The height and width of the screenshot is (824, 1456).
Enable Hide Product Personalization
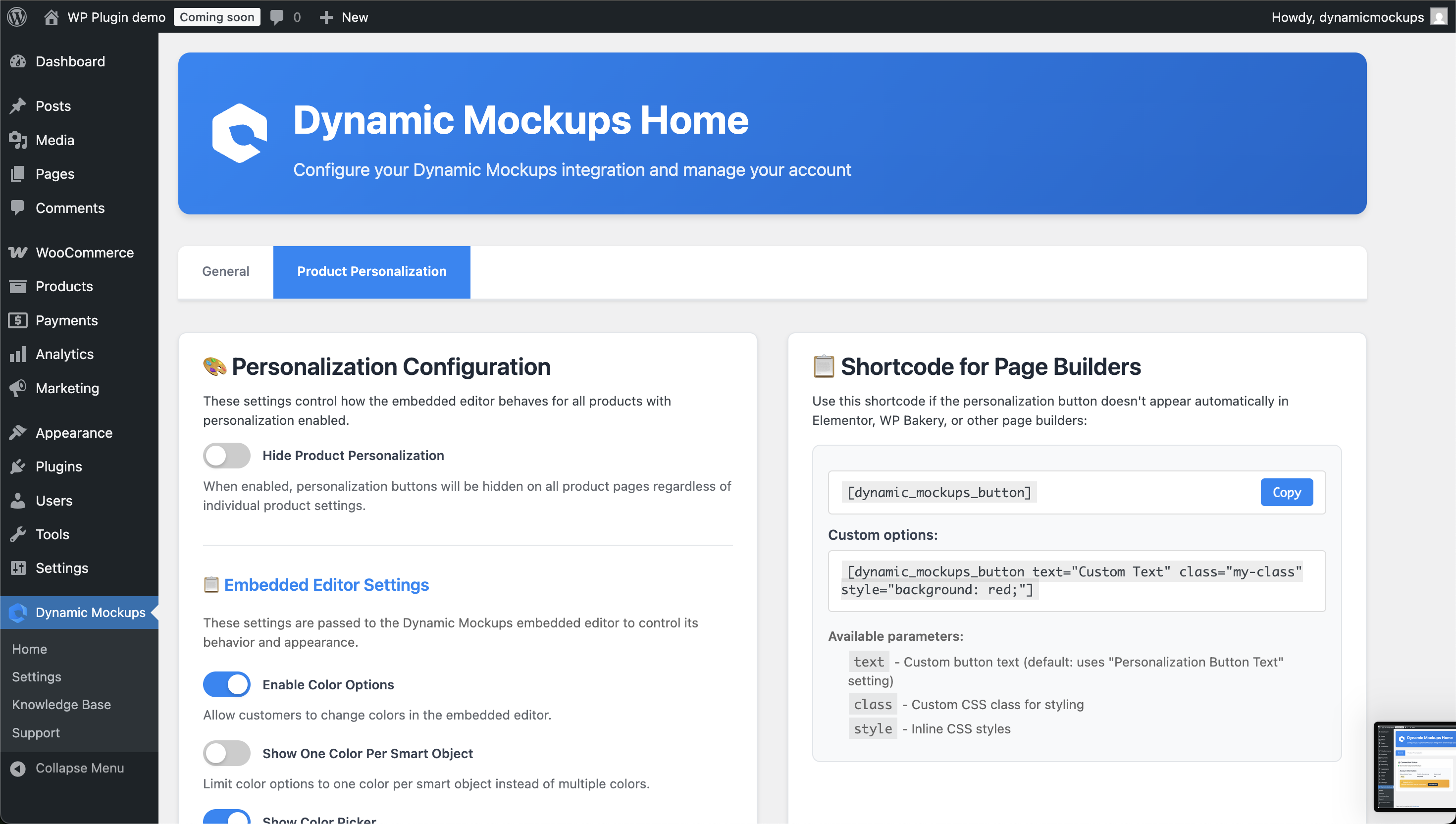[x=226, y=456]
